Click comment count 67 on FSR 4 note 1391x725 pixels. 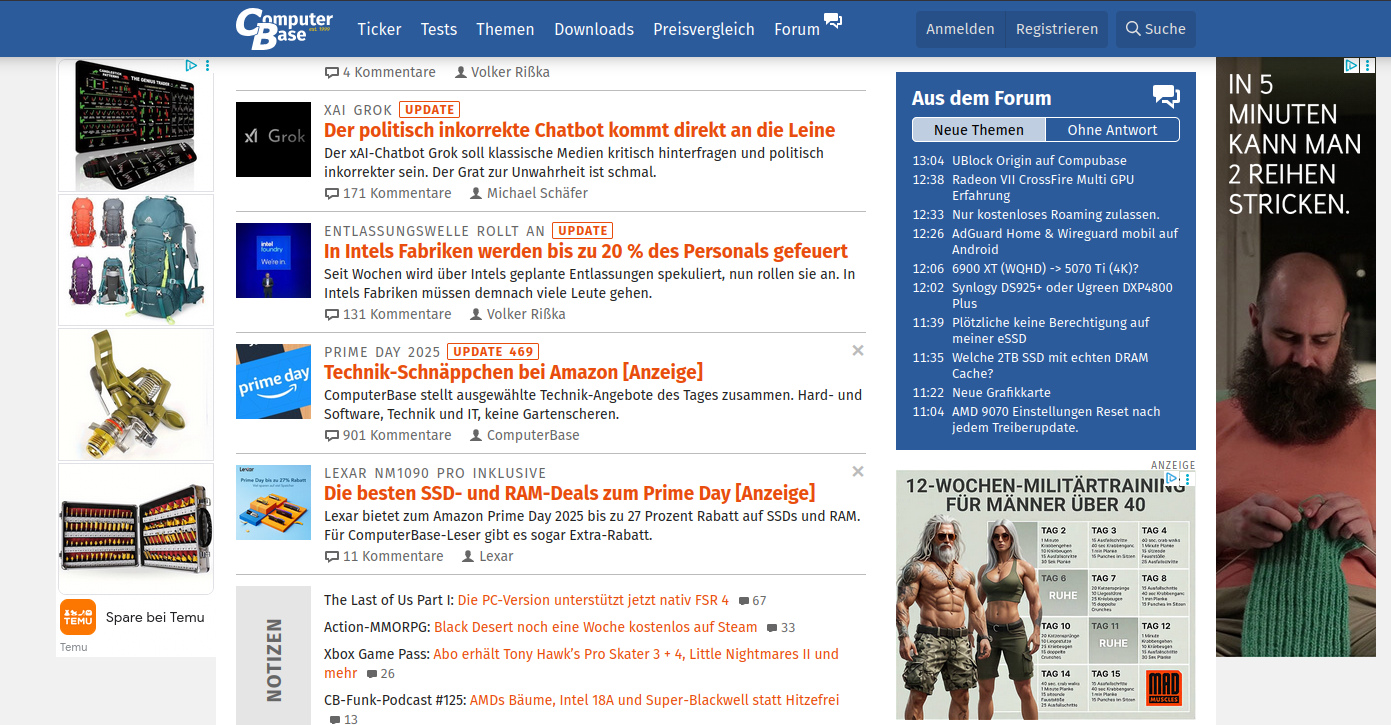coord(752,601)
